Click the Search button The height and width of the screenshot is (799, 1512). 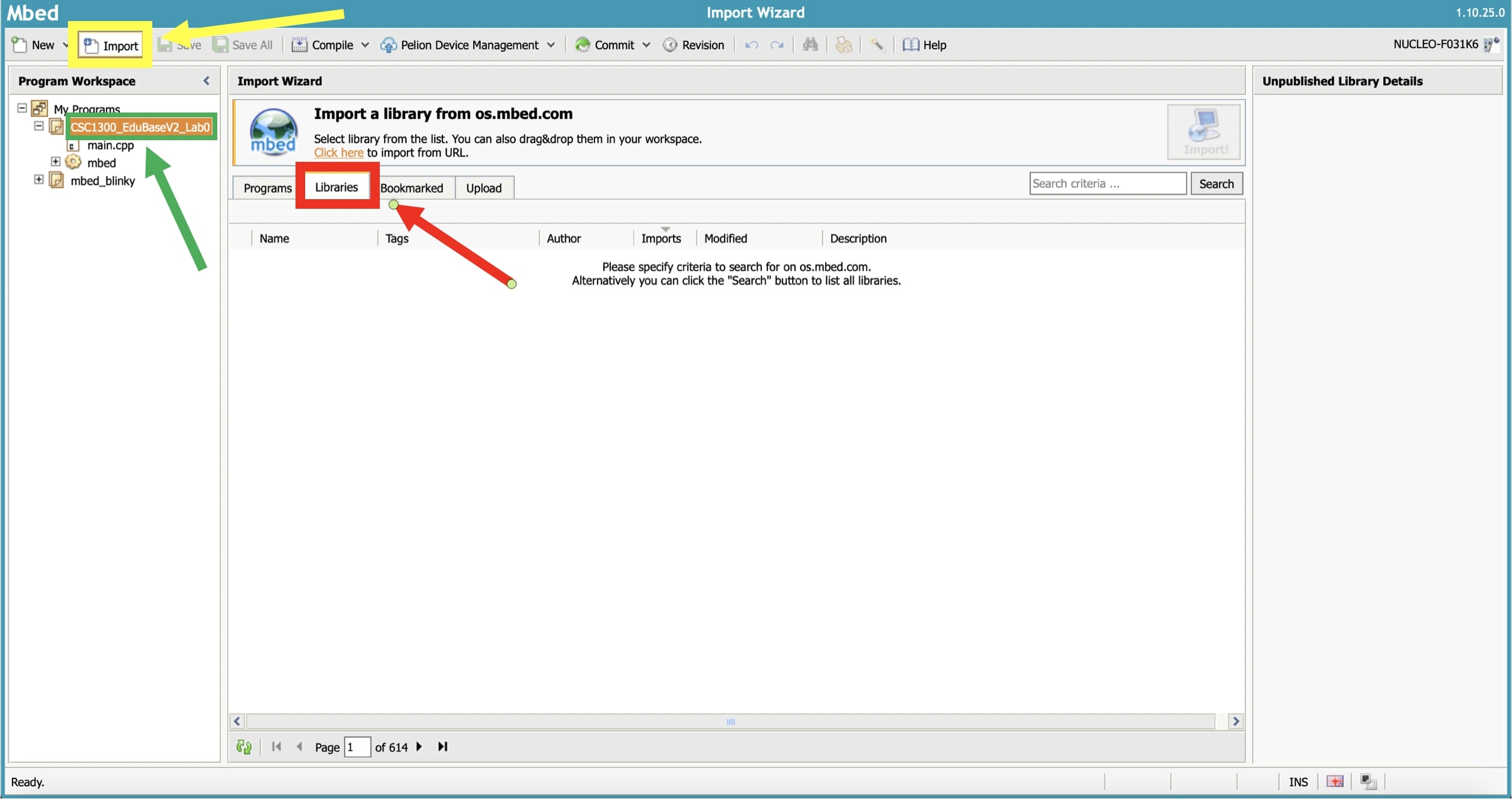pos(1216,184)
